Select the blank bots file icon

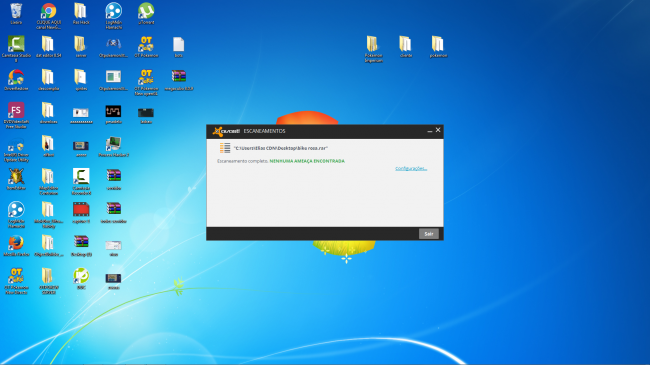(x=179, y=46)
